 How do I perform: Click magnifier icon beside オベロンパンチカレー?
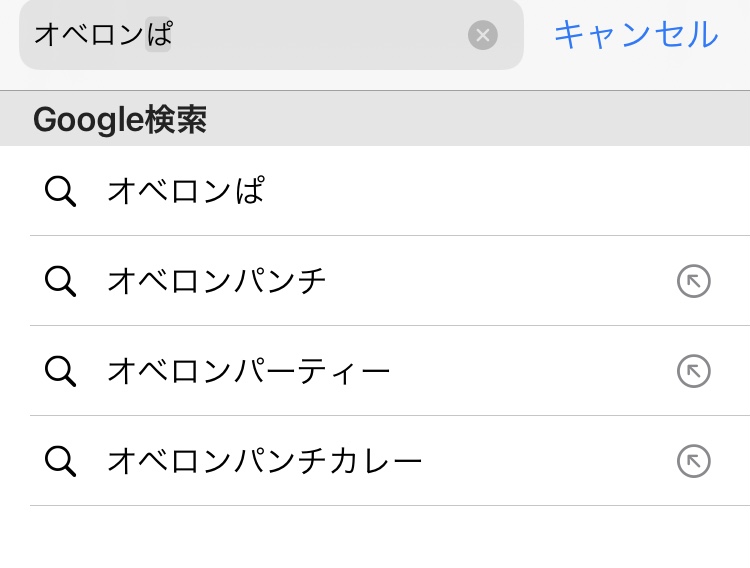60,461
